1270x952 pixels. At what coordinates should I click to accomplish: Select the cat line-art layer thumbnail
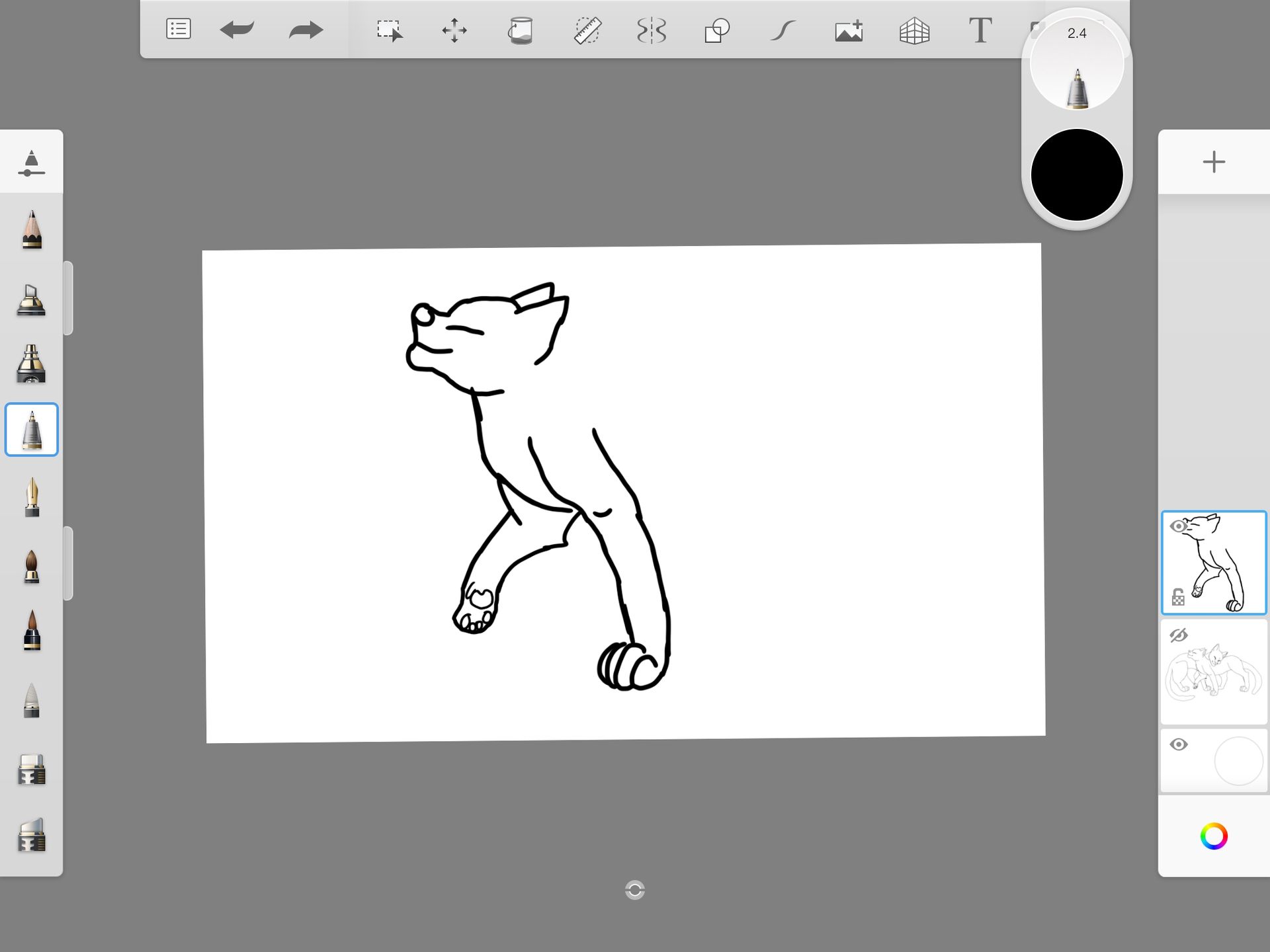(x=1214, y=563)
